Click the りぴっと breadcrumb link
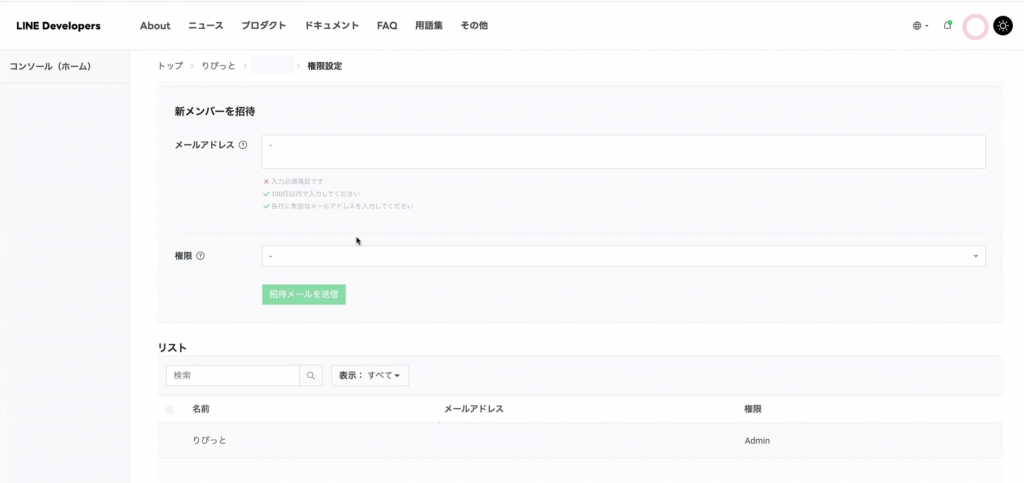 [x=218, y=66]
